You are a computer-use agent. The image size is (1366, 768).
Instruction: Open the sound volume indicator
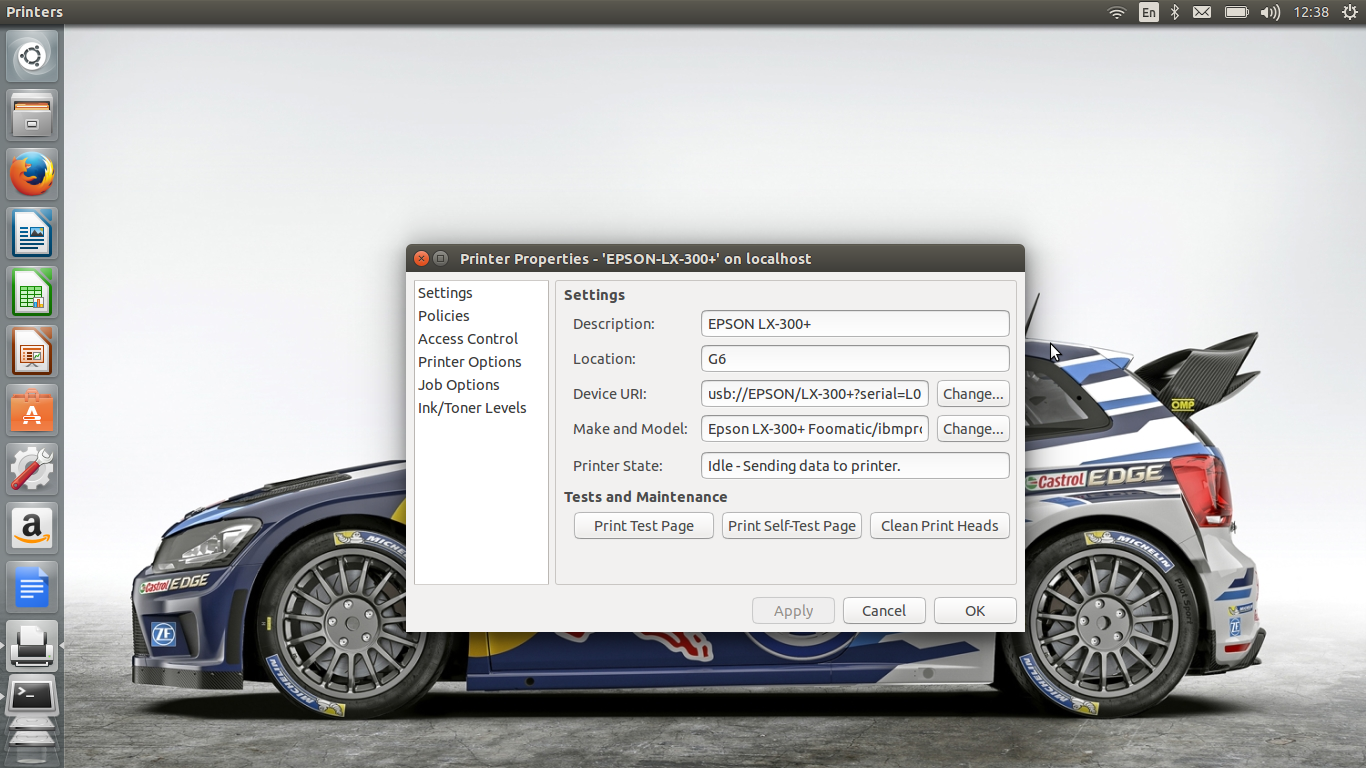tap(1270, 12)
